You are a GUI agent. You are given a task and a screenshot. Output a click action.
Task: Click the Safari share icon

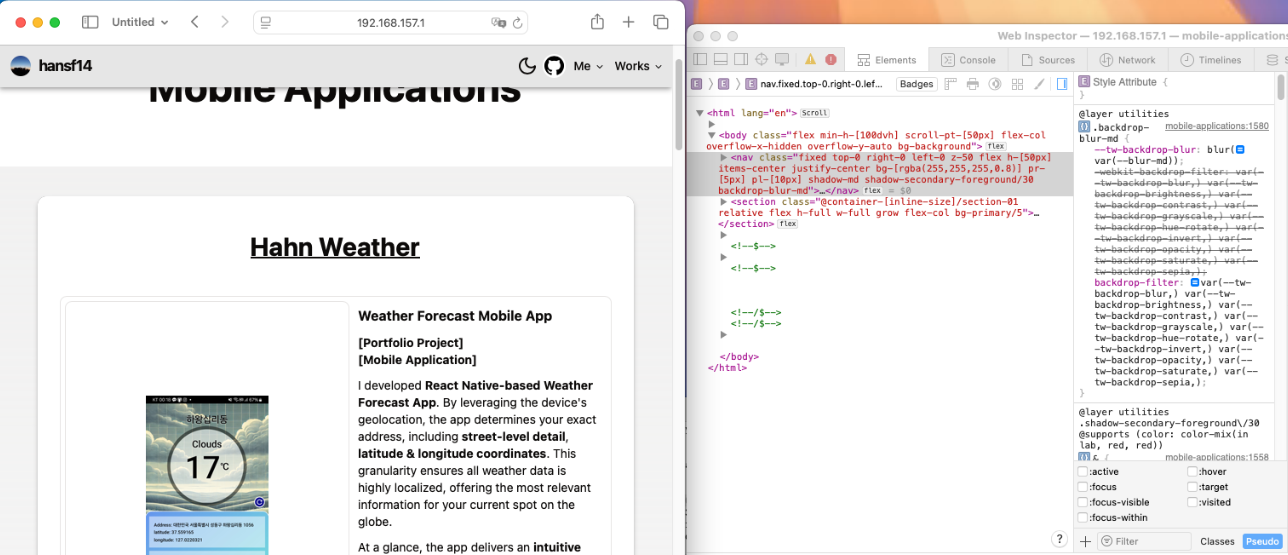click(597, 22)
